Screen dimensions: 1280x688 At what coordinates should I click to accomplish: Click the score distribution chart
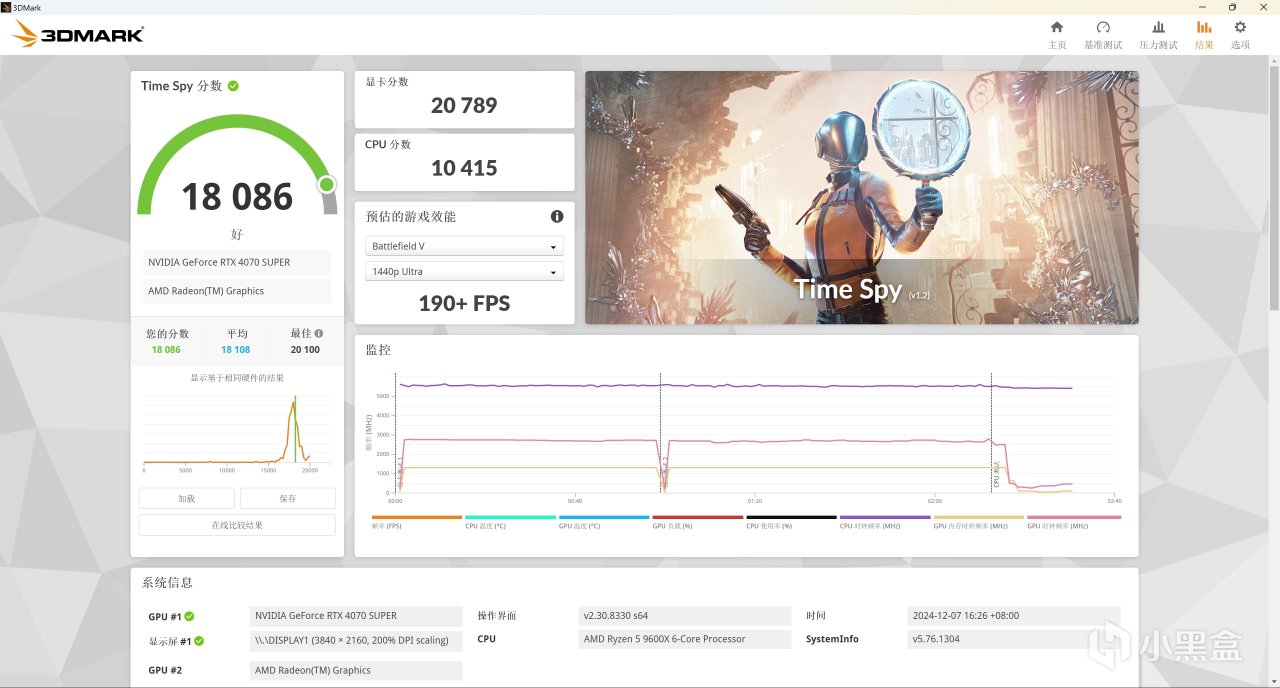[237, 434]
